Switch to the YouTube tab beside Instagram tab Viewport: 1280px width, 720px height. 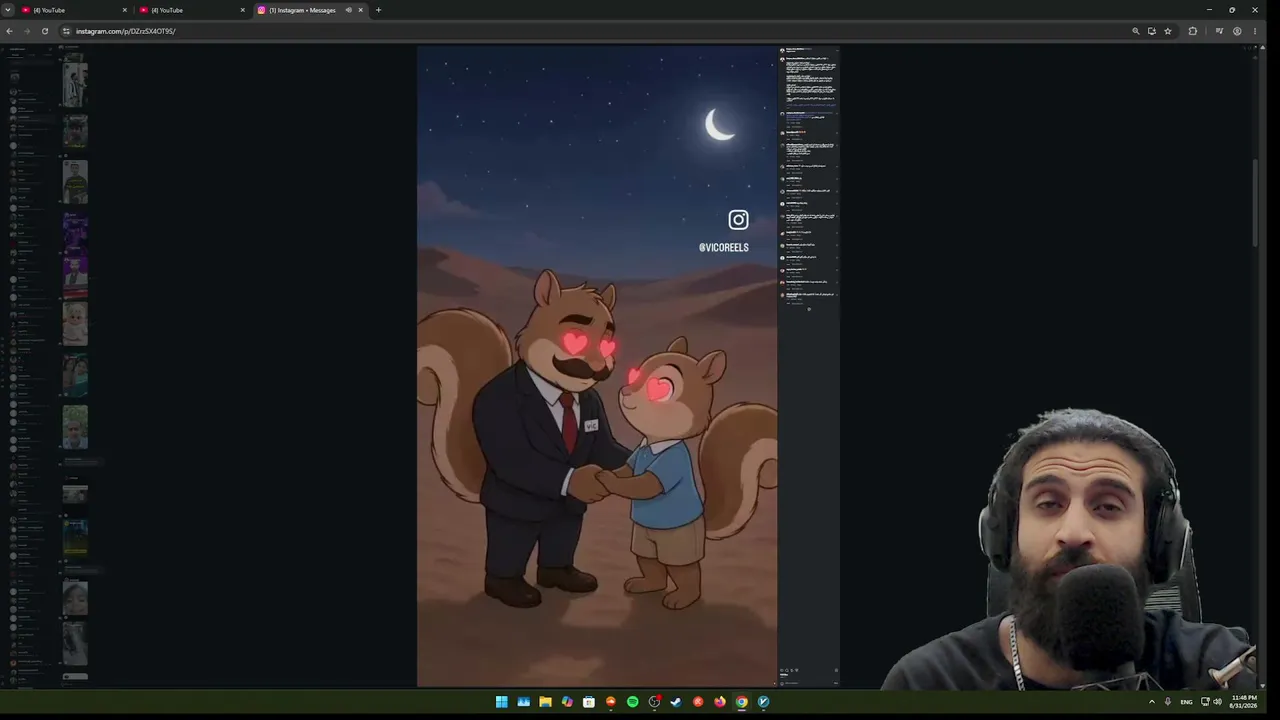pos(193,10)
